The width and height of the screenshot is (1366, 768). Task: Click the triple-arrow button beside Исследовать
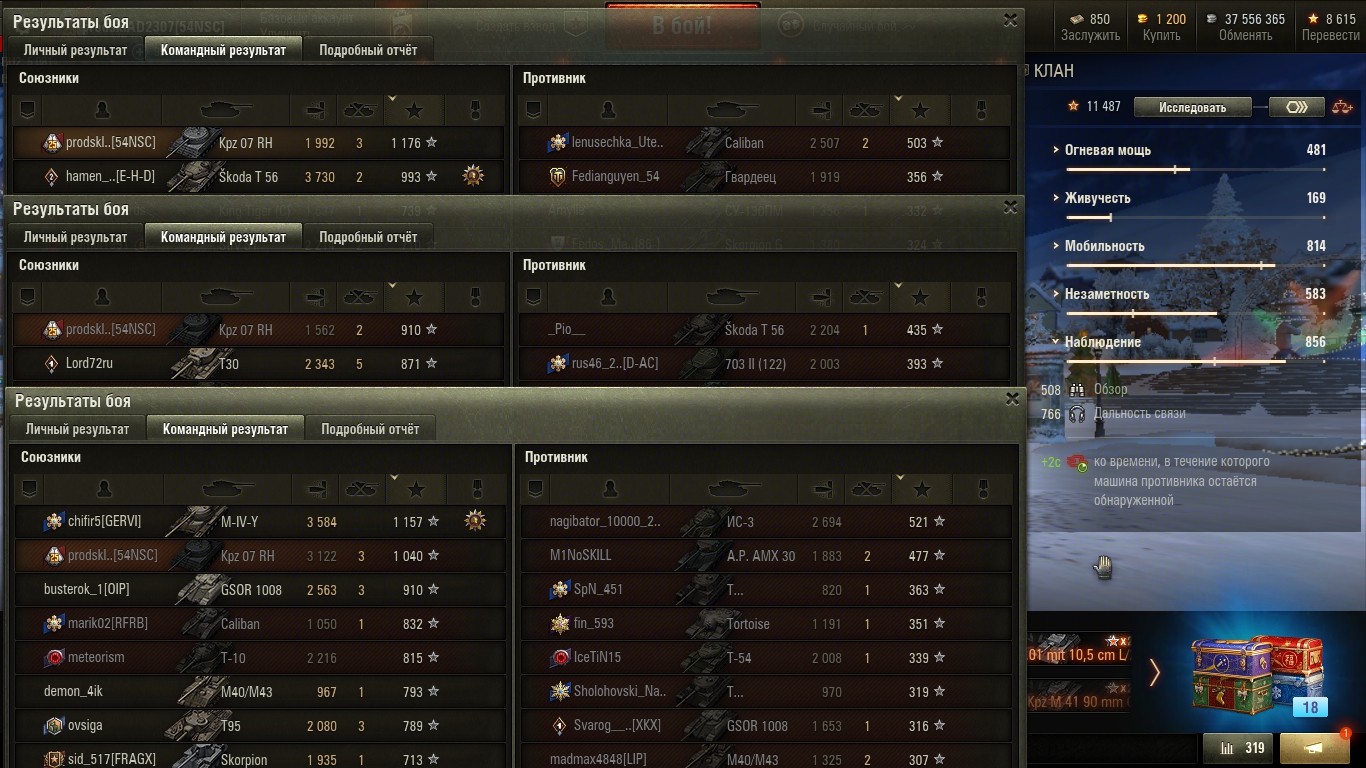click(x=1297, y=107)
